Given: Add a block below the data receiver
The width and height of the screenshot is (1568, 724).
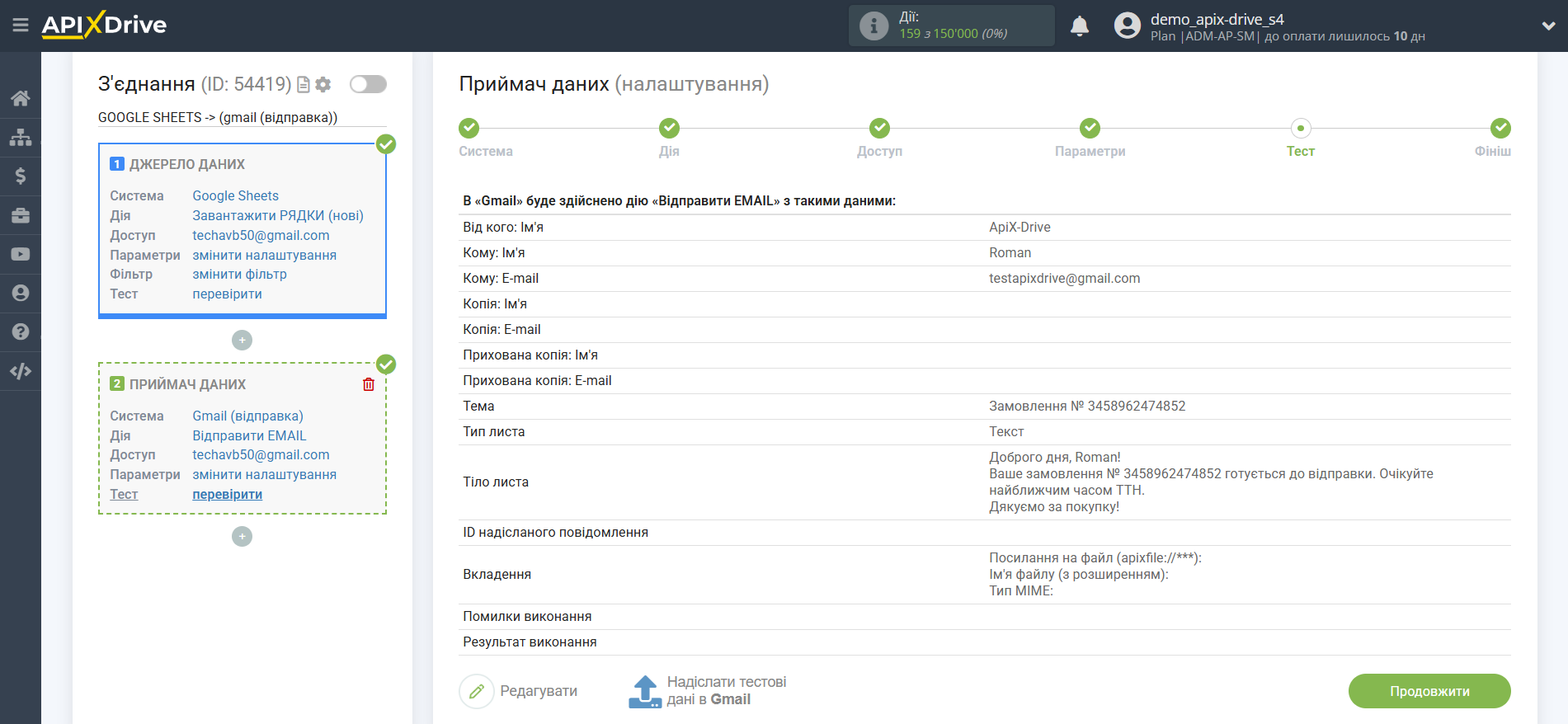Looking at the screenshot, I should pos(242,536).
